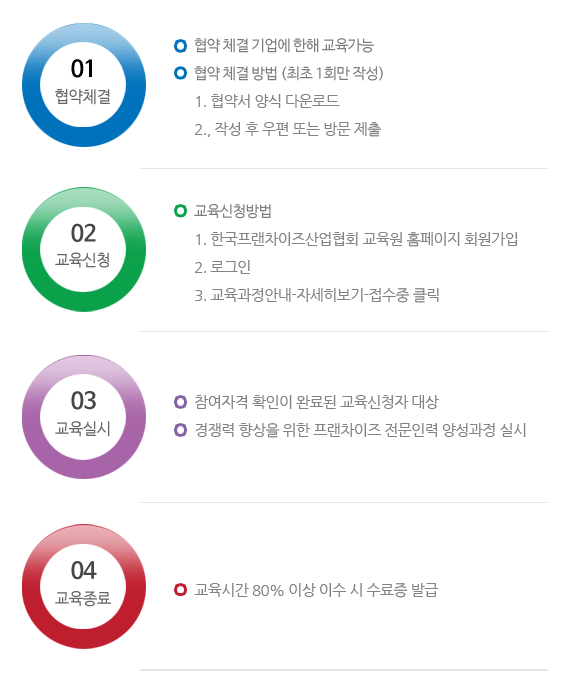Click blue bullet beside 협약 체결 방법
The height and width of the screenshot is (684, 588).
pos(180,73)
